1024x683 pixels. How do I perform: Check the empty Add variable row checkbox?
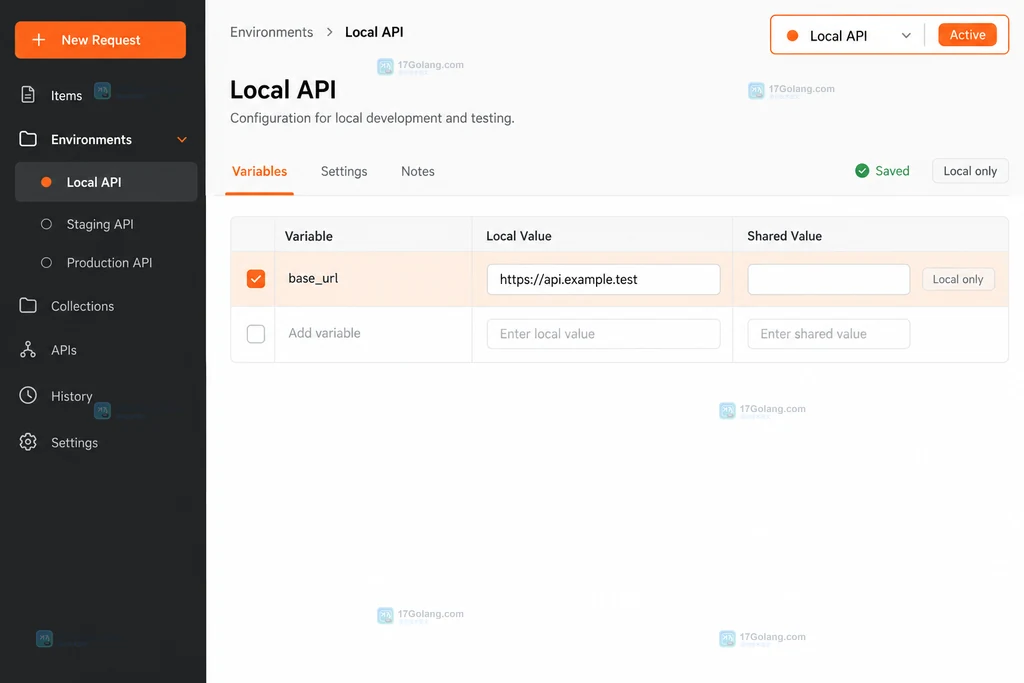[256, 334]
